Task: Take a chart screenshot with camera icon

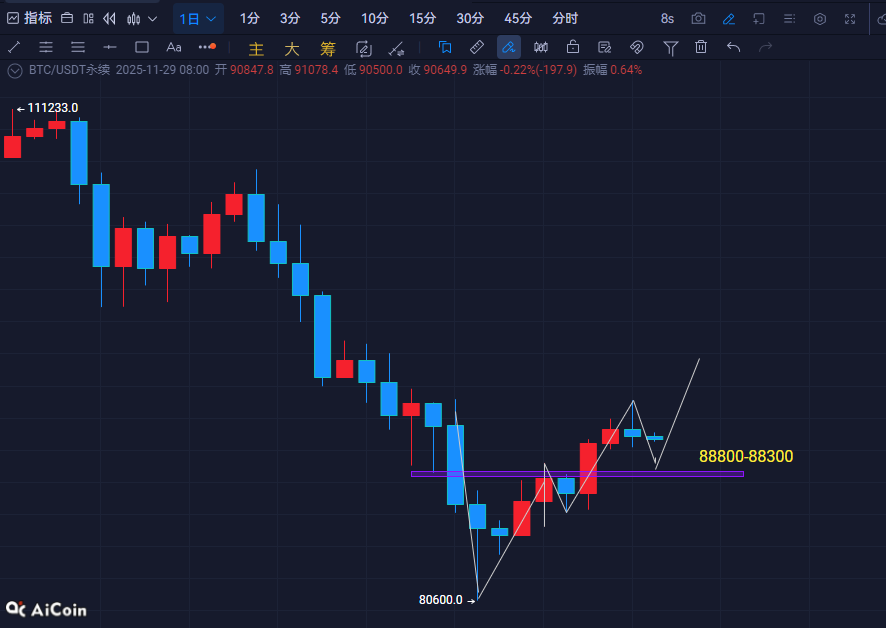Action: point(698,18)
